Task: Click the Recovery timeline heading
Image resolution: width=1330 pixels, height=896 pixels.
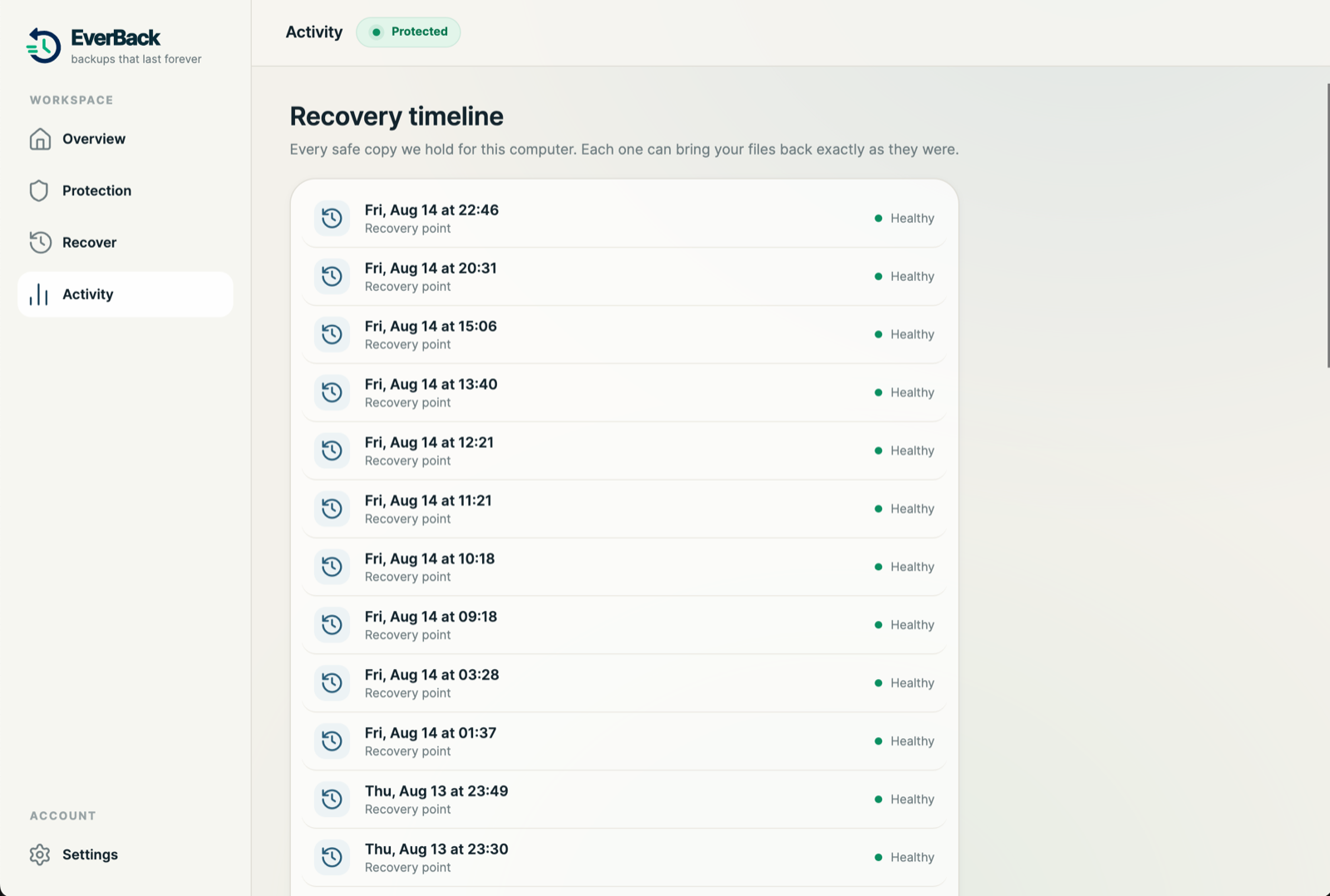Action: coord(397,116)
